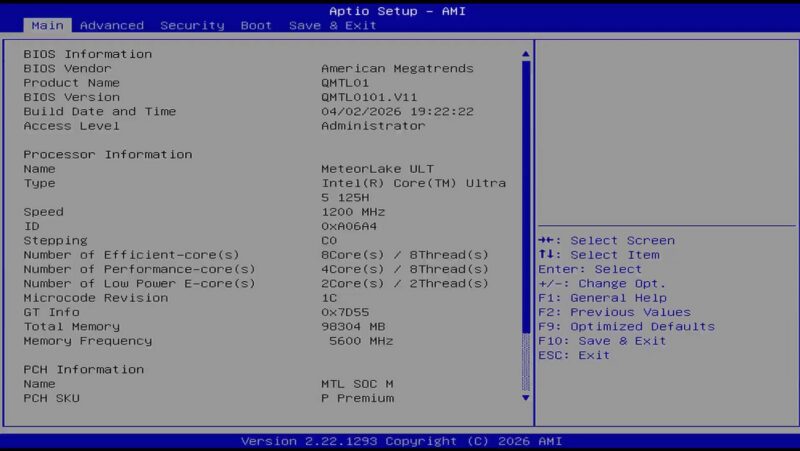Select the Memory Frequency value 5600 MHz
The height and width of the screenshot is (451, 800).
[361, 341]
